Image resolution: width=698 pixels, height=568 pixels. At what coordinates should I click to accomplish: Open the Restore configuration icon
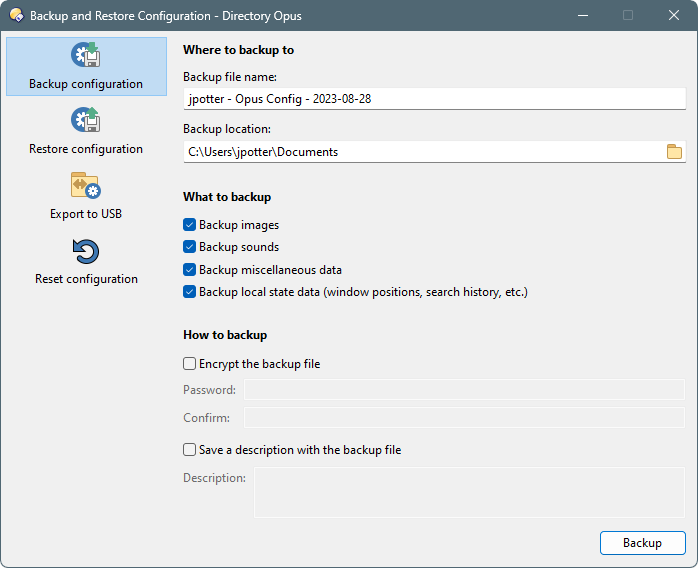86,120
